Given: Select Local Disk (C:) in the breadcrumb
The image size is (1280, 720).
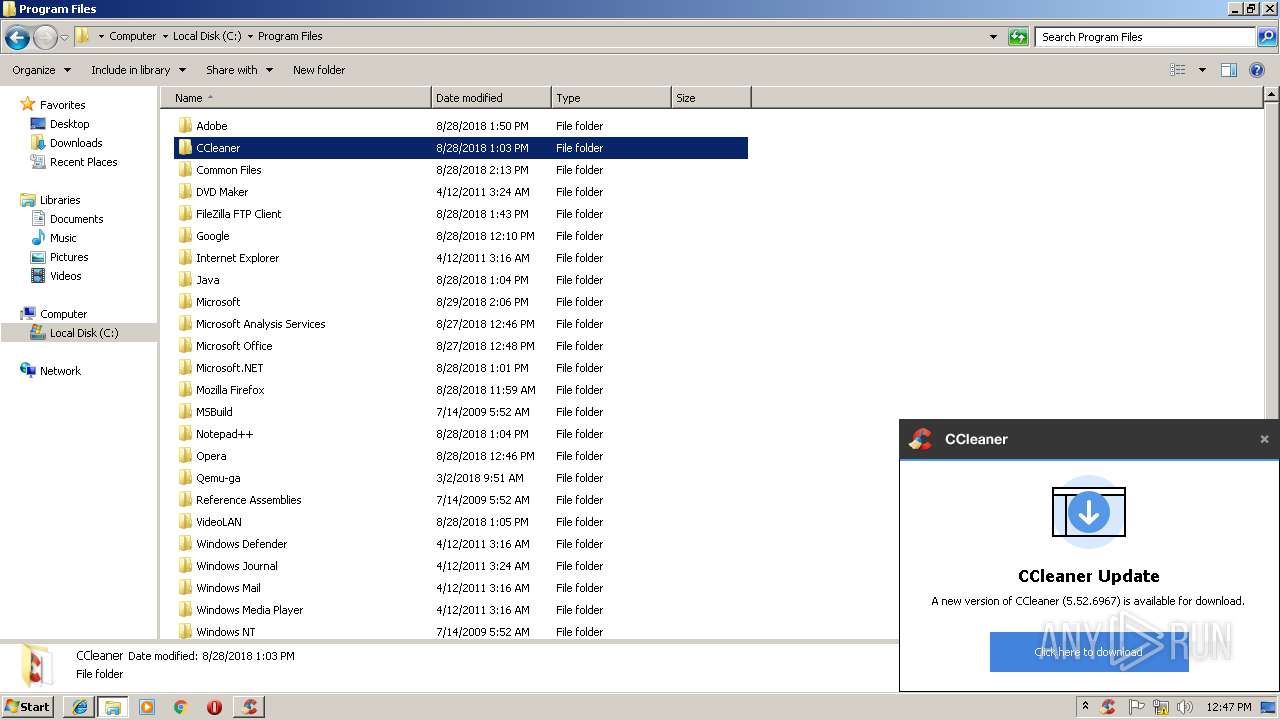Looking at the screenshot, I should [207, 36].
